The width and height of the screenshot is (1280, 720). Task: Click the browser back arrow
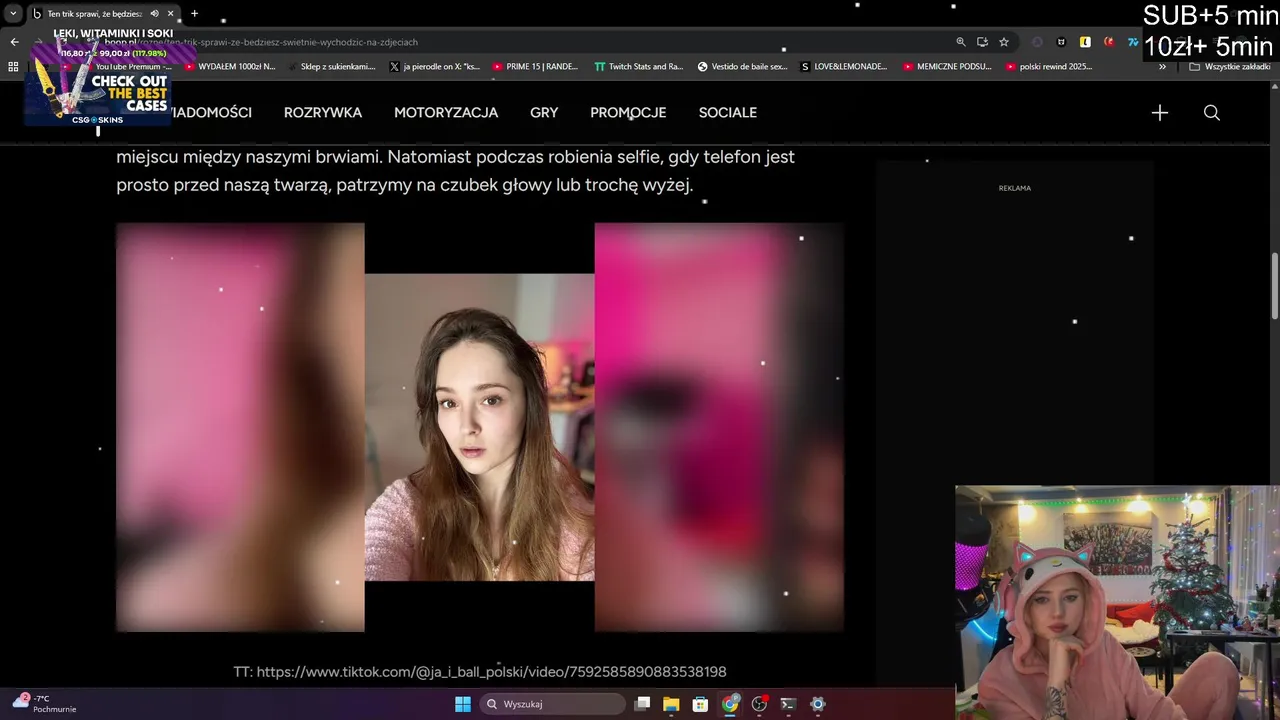pos(14,42)
